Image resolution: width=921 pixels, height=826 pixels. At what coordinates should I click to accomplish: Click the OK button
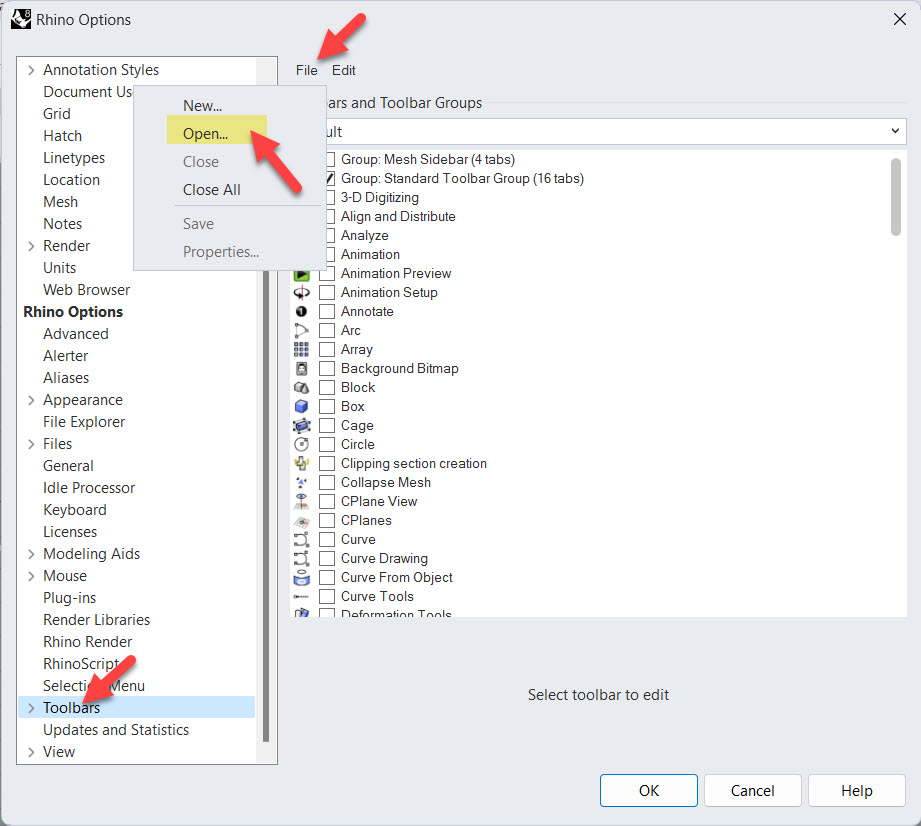pos(648,791)
